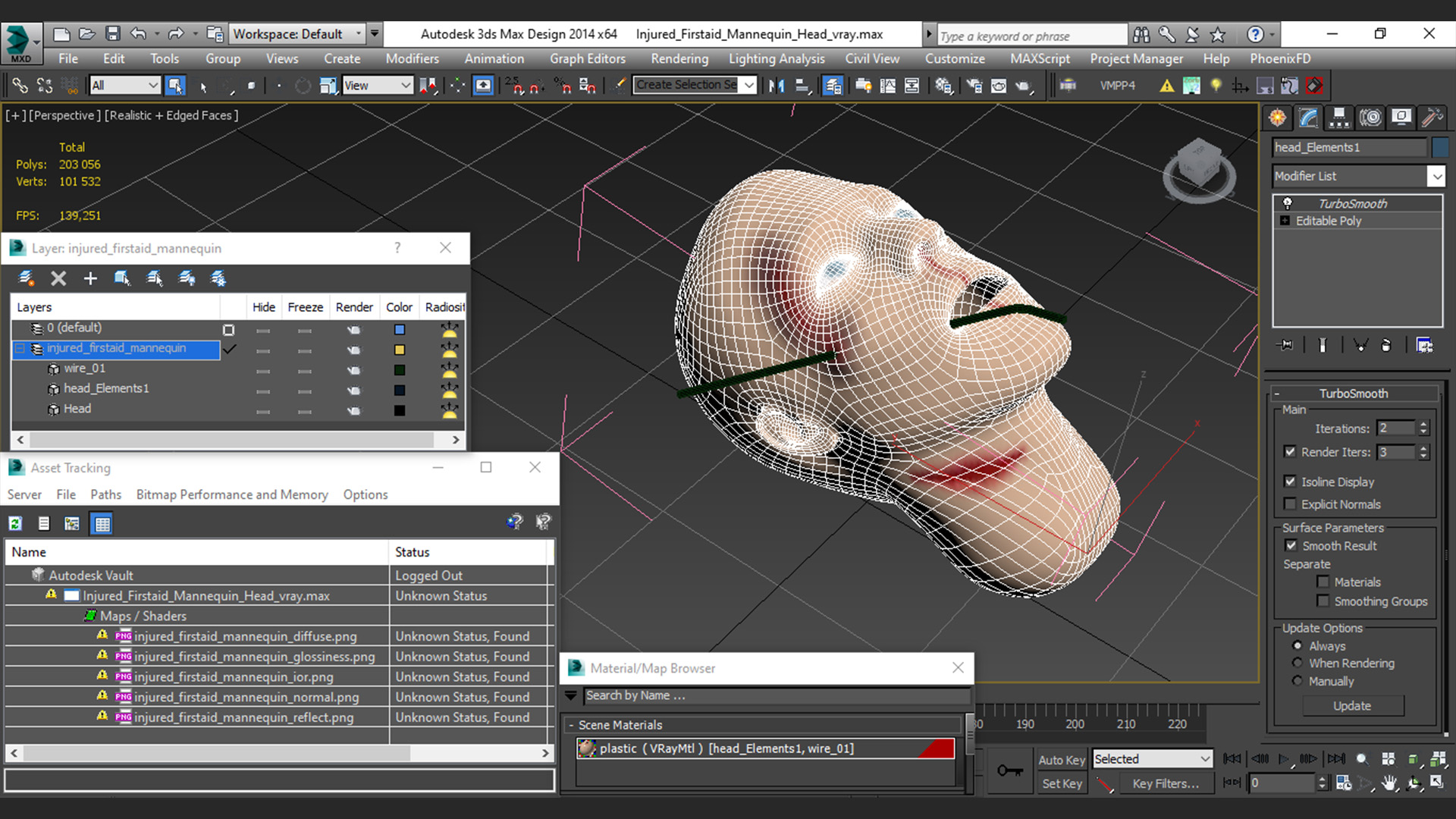Create a new layer with plus icon
Screen dimensions: 1456x819
90,278
